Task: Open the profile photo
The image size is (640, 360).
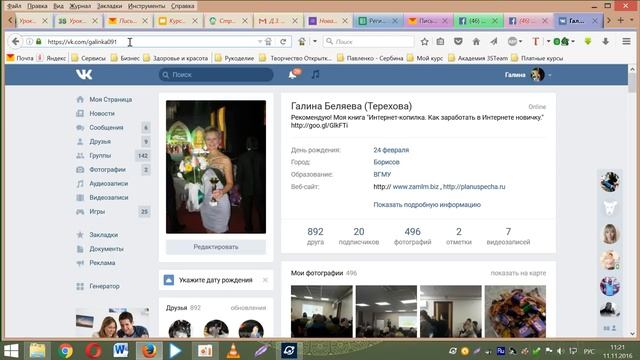Action: click(x=216, y=167)
